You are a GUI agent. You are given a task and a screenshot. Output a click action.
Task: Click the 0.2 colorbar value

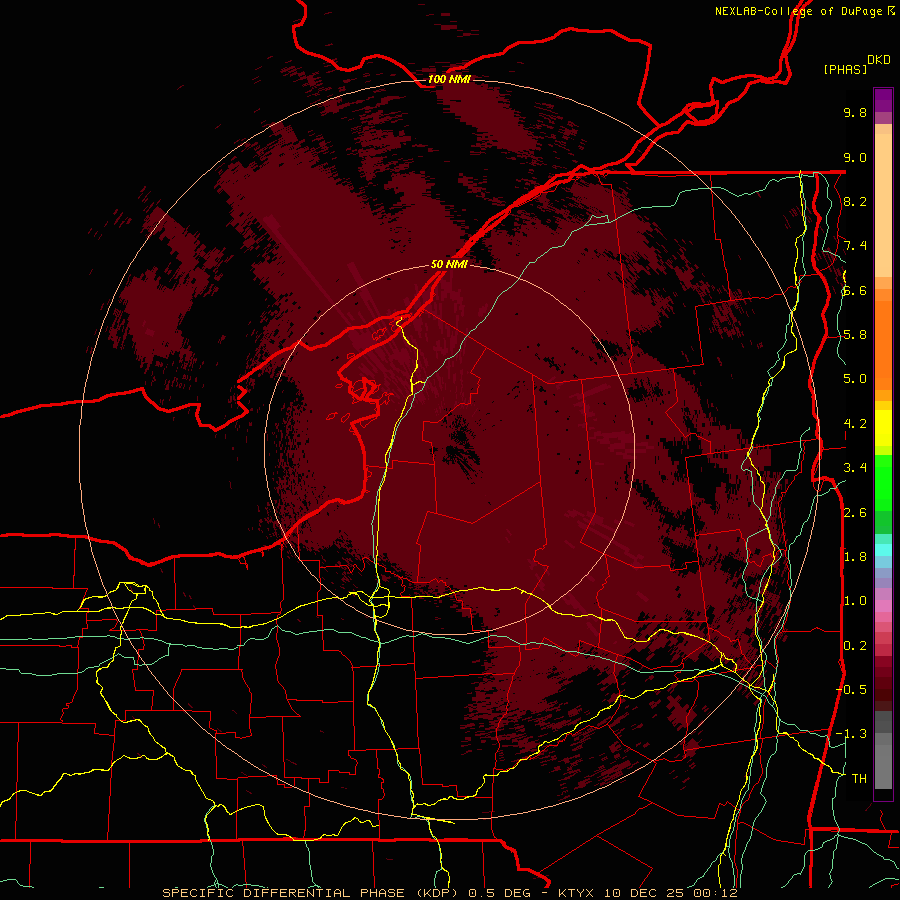(855, 646)
